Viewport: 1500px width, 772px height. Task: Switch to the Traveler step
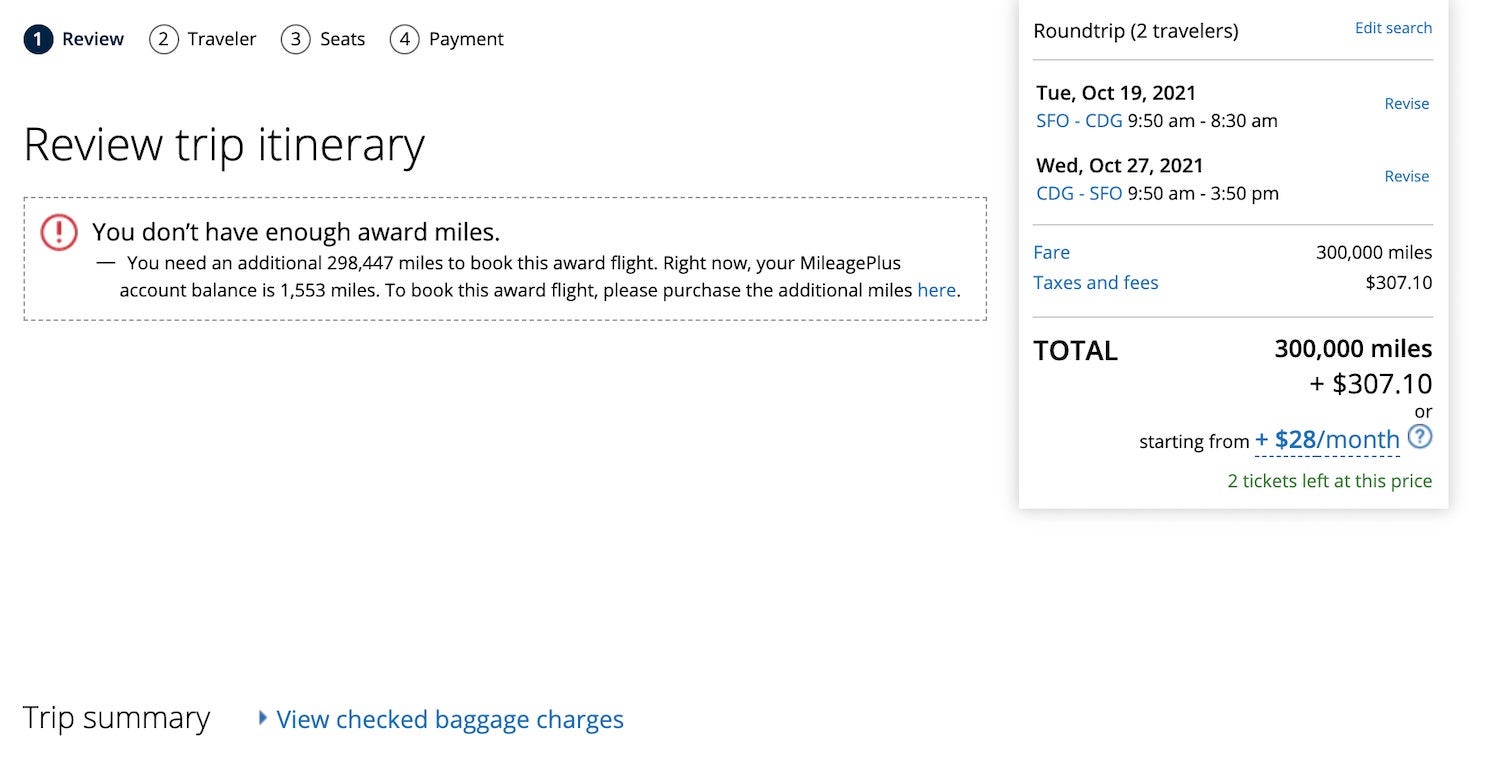[222, 39]
